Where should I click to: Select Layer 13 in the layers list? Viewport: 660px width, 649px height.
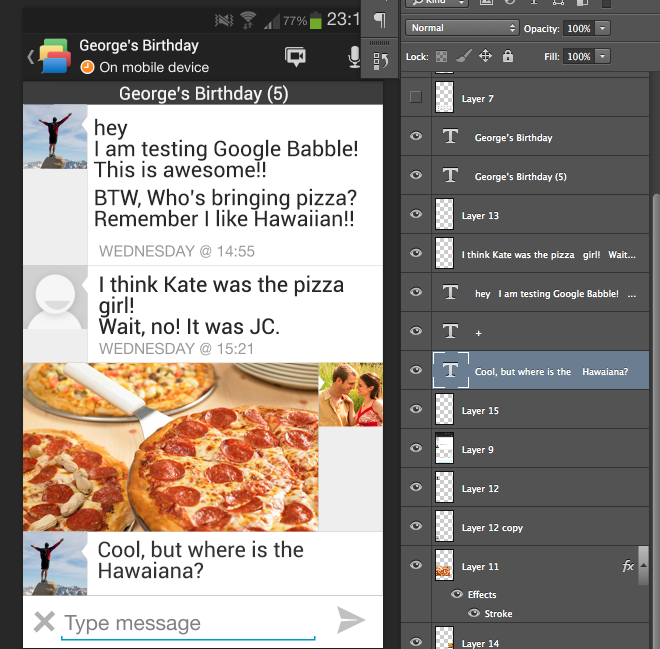[525, 214]
